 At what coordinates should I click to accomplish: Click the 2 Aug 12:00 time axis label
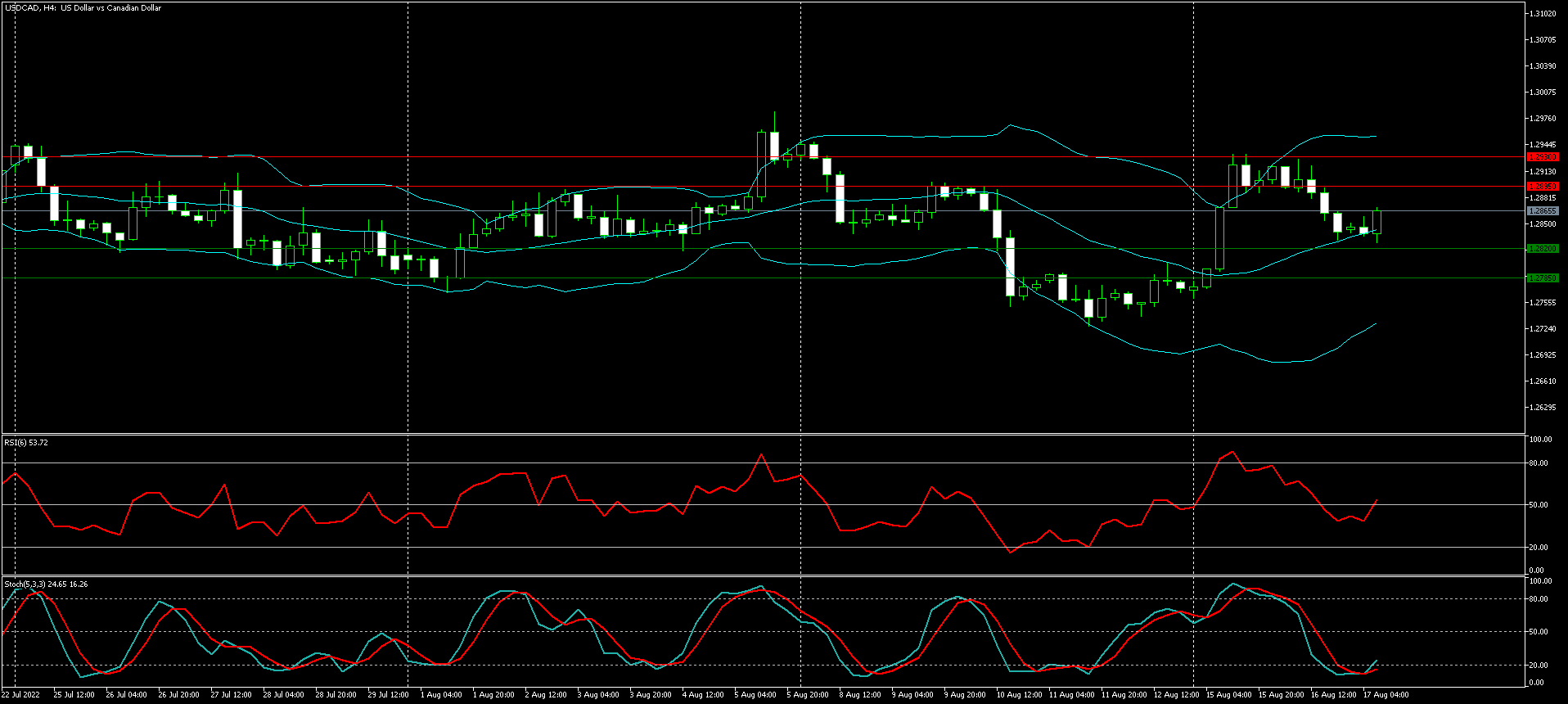(546, 695)
